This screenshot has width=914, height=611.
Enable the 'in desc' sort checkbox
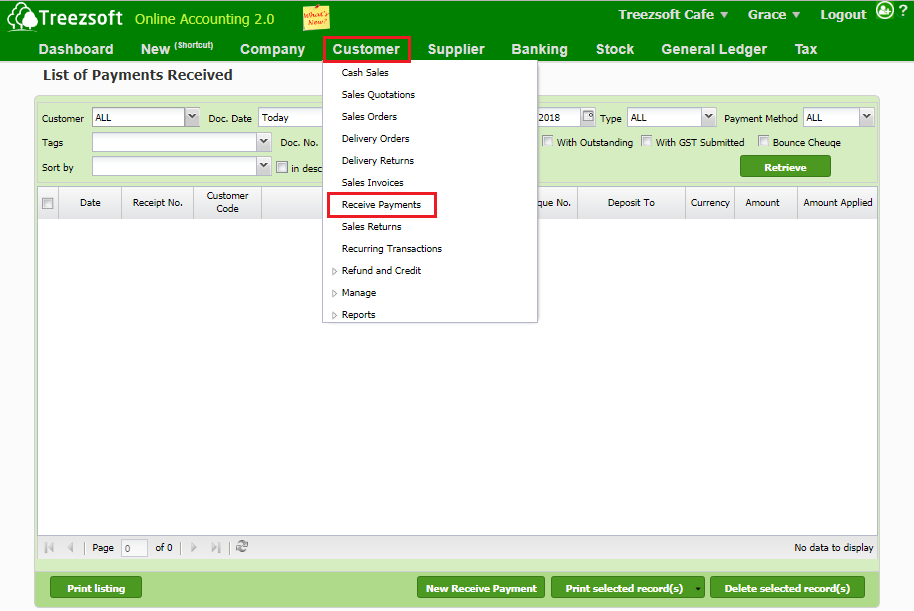pyautogui.click(x=282, y=167)
